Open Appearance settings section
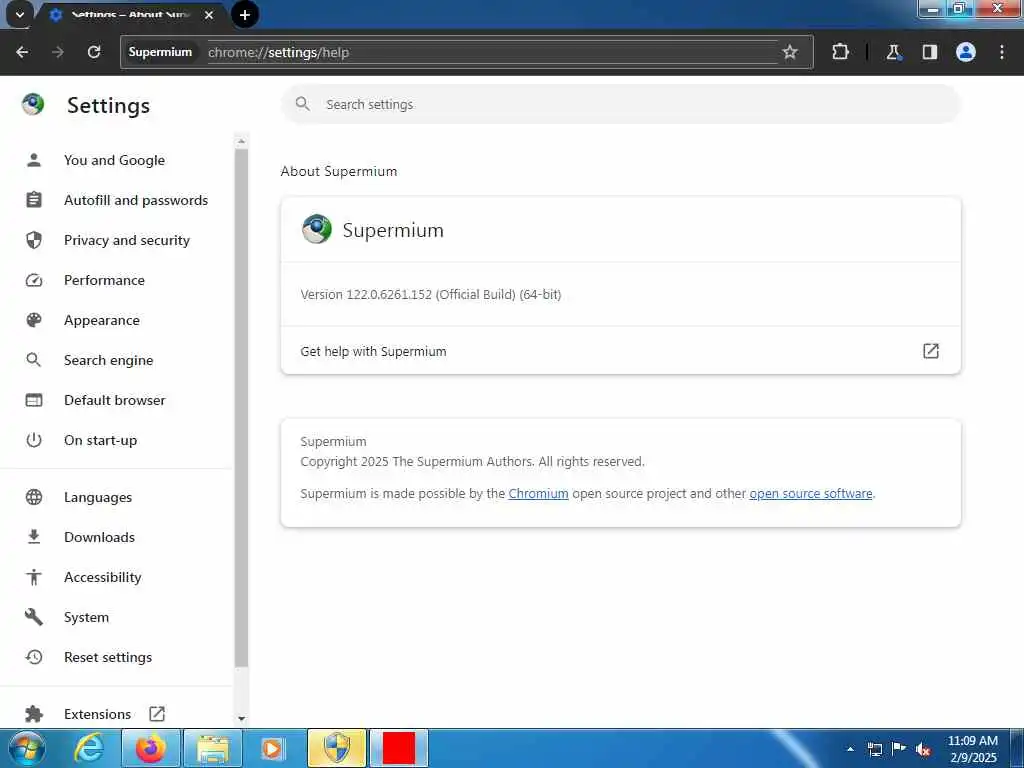This screenshot has height=768, width=1024. (x=102, y=320)
